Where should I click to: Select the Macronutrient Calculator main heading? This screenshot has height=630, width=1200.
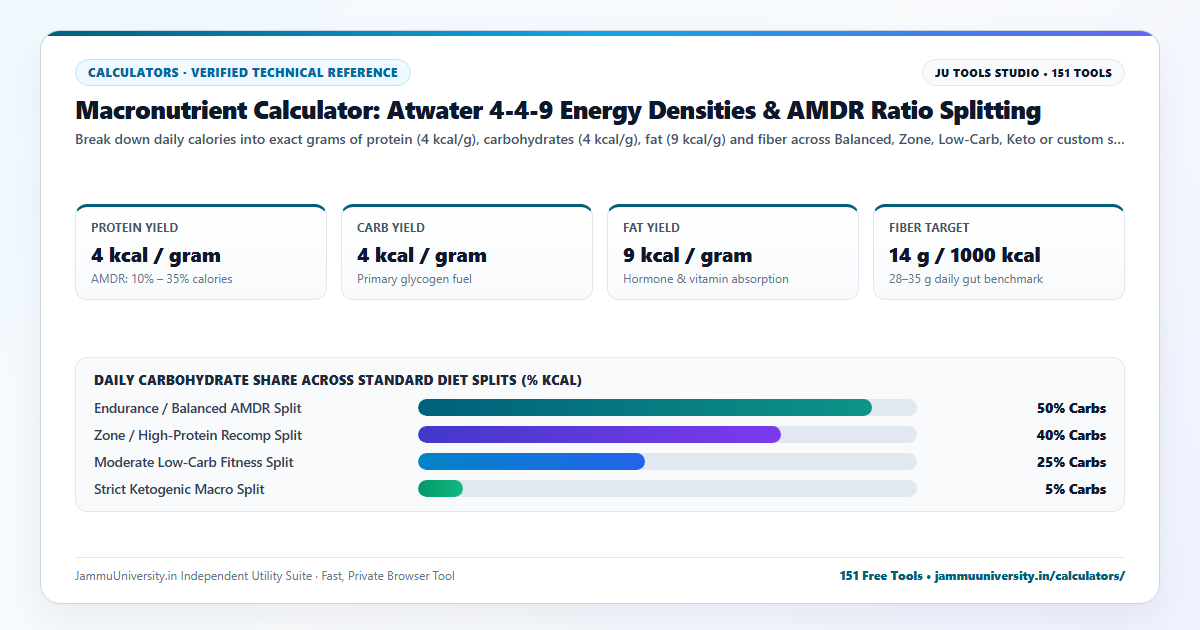click(x=558, y=110)
